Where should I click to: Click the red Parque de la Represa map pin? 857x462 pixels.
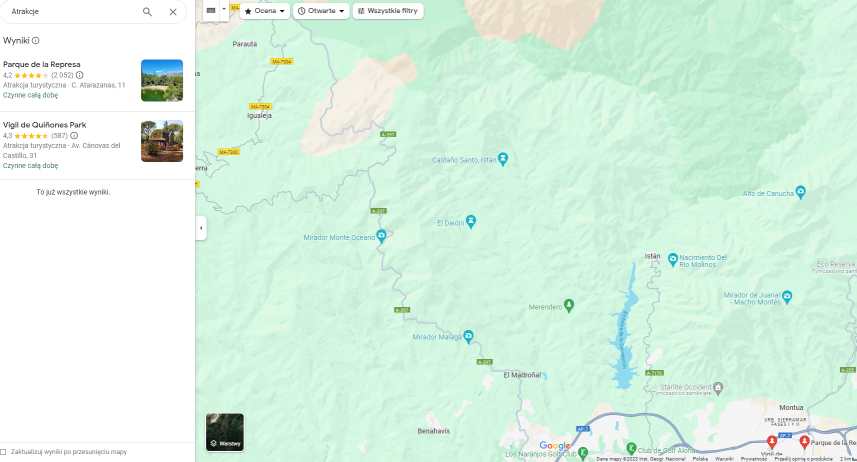click(x=805, y=442)
